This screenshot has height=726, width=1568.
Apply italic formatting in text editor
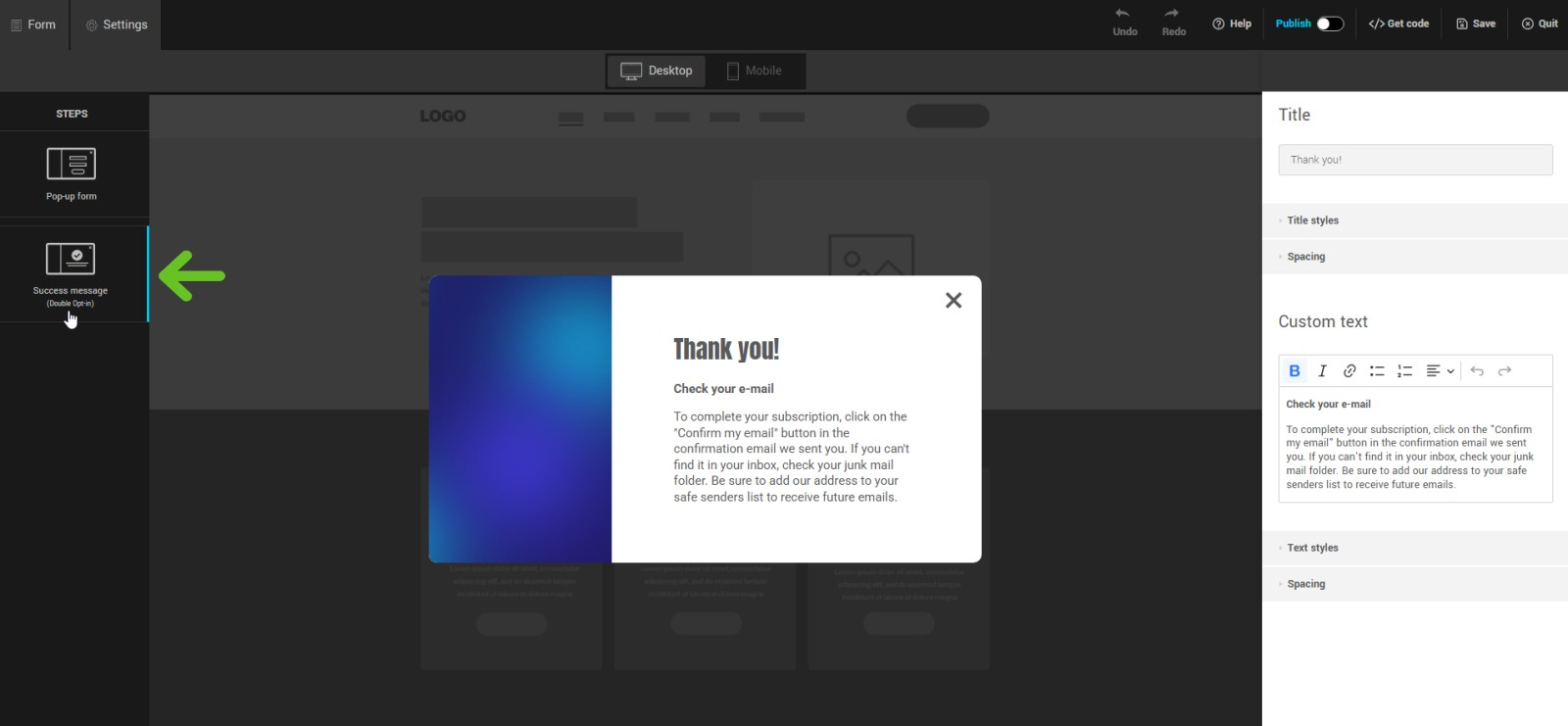tap(1322, 371)
